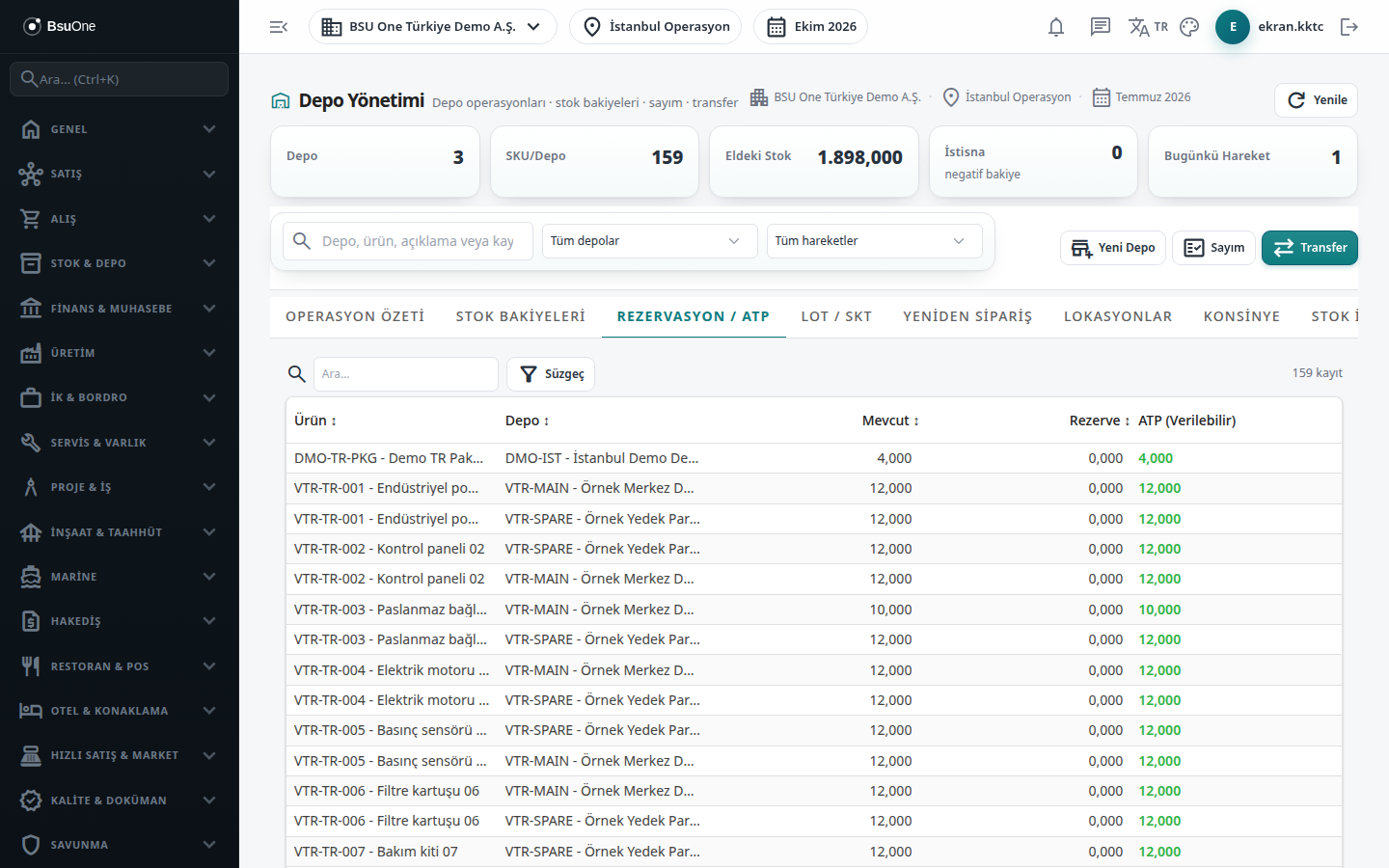The height and width of the screenshot is (868, 1389).
Task: Switch to the Lot / SKT tab
Action: [836, 316]
